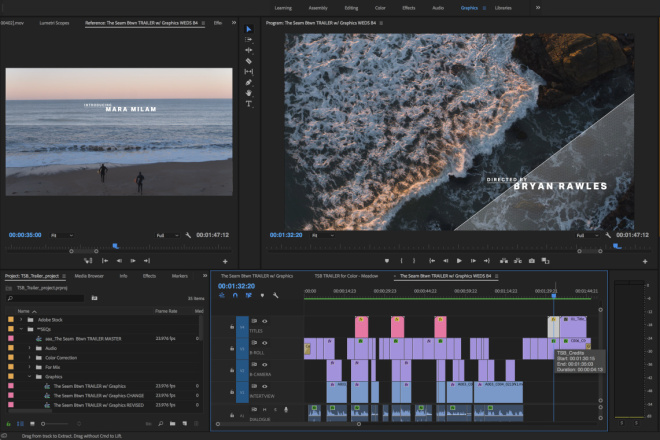Switch to the Audio workspace

click(438, 8)
